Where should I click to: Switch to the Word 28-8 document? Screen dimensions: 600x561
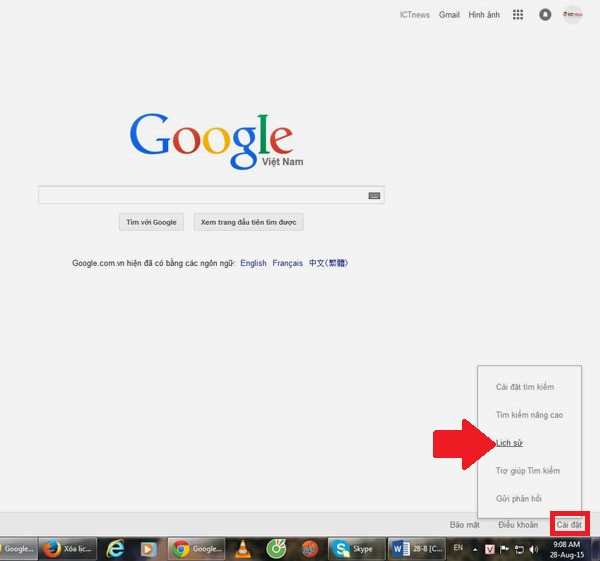(417, 549)
